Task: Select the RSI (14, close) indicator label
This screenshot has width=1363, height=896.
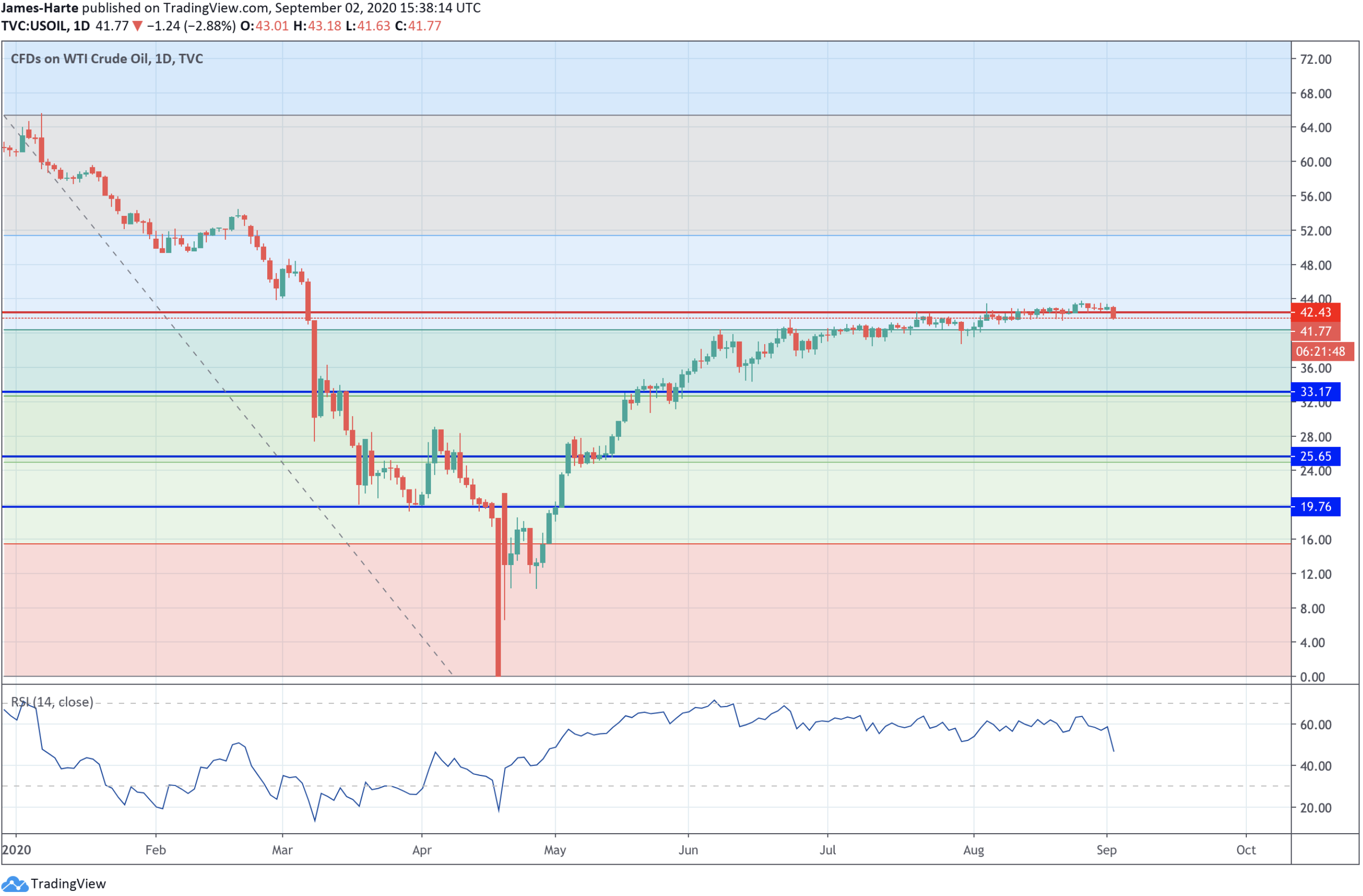Action: point(52,702)
